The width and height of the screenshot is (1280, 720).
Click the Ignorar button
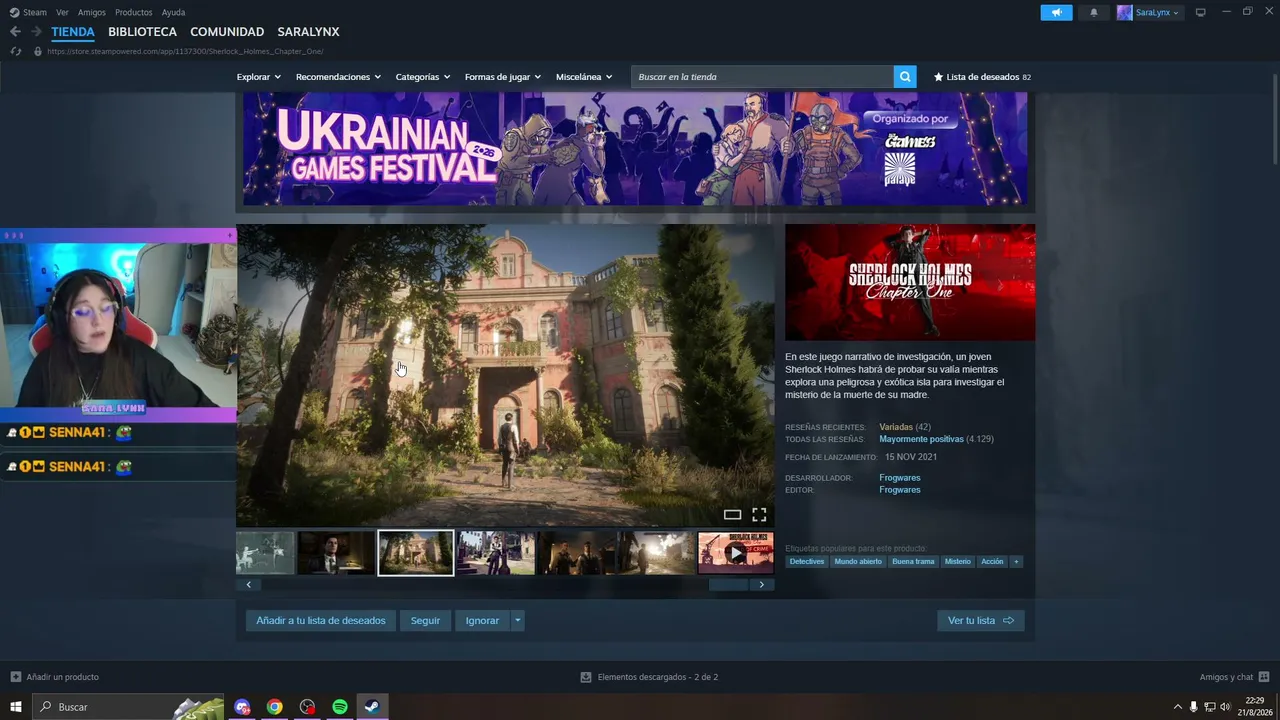point(482,621)
